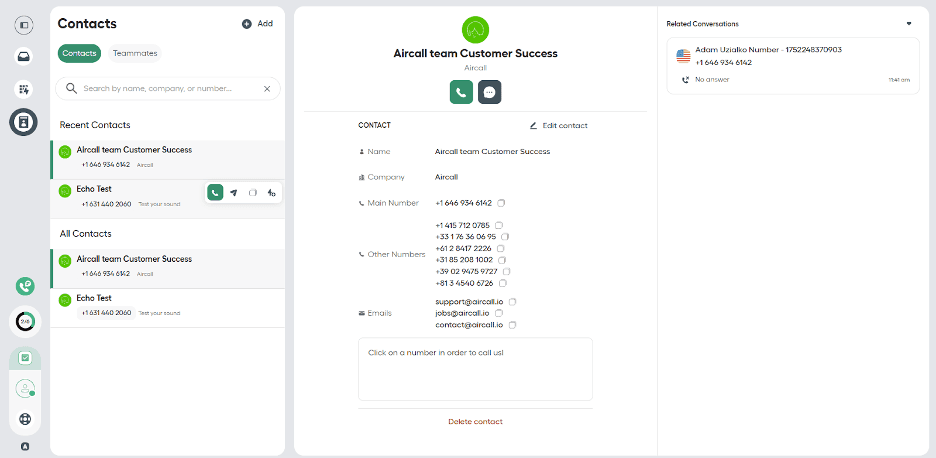The height and width of the screenshot is (458, 936).
Task: Click Delete contact link
Action: coord(475,421)
